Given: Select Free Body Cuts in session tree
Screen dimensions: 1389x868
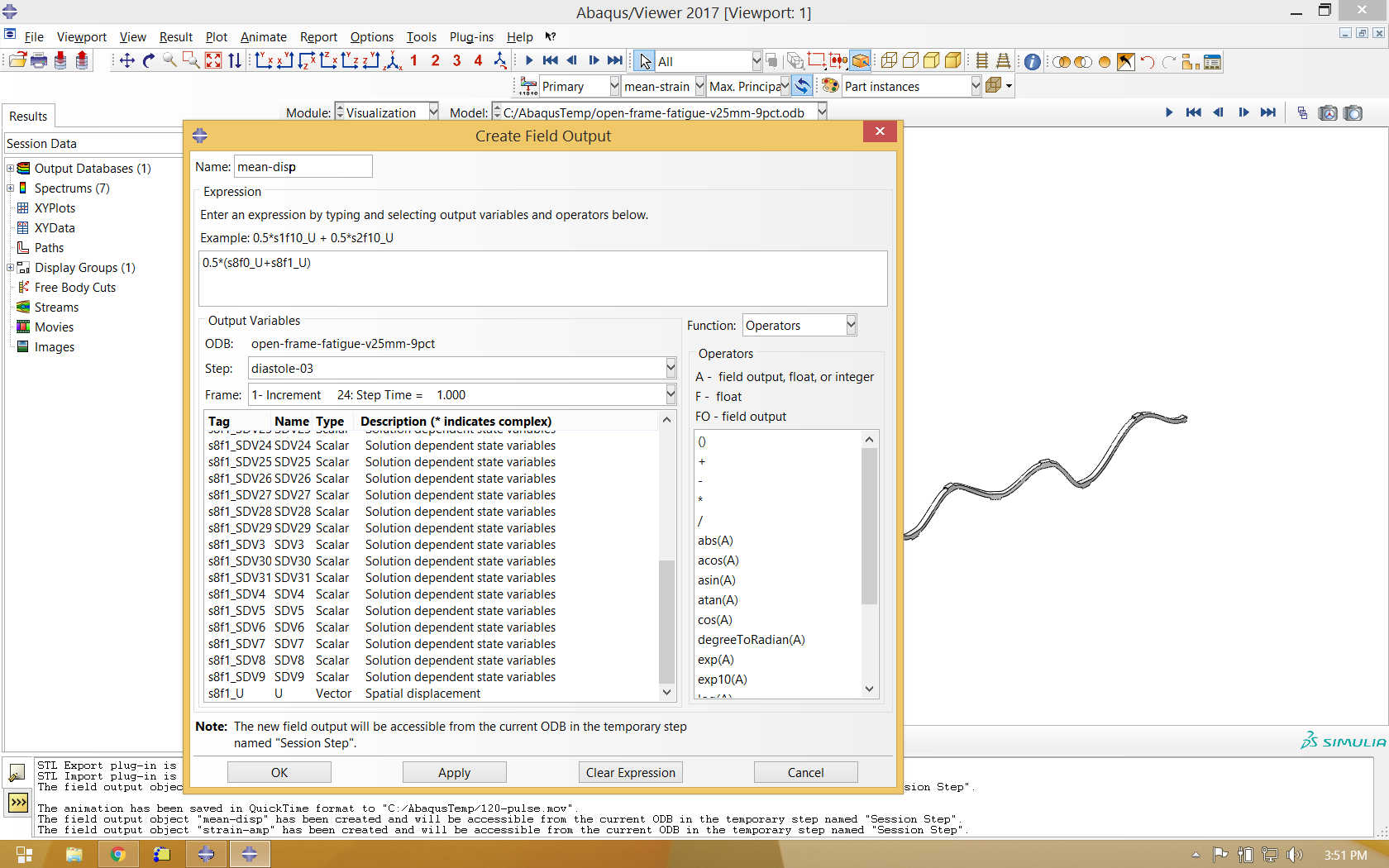Looking at the screenshot, I should pos(75,287).
